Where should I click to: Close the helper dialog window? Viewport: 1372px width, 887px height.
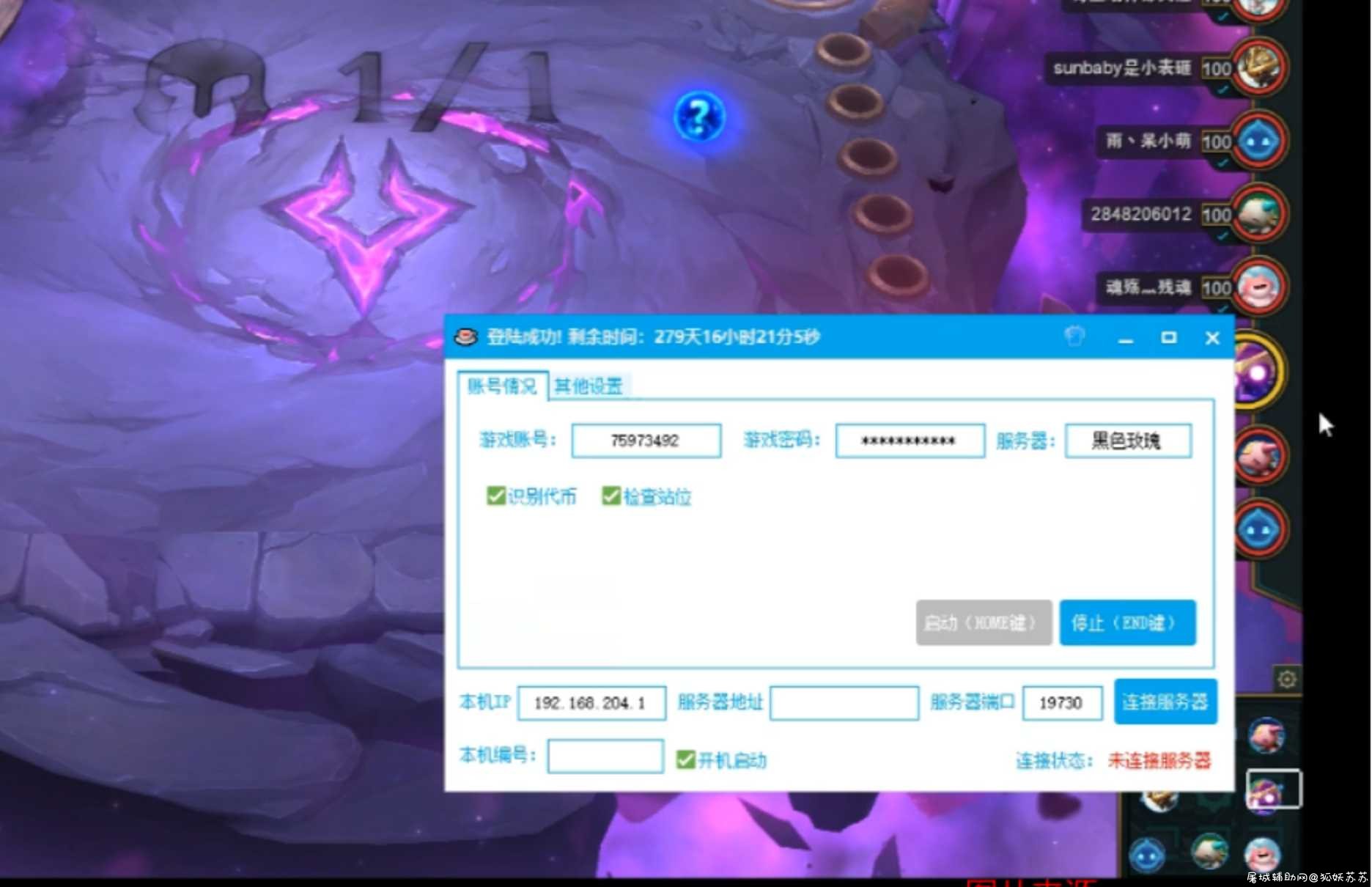click(1212, 338)
